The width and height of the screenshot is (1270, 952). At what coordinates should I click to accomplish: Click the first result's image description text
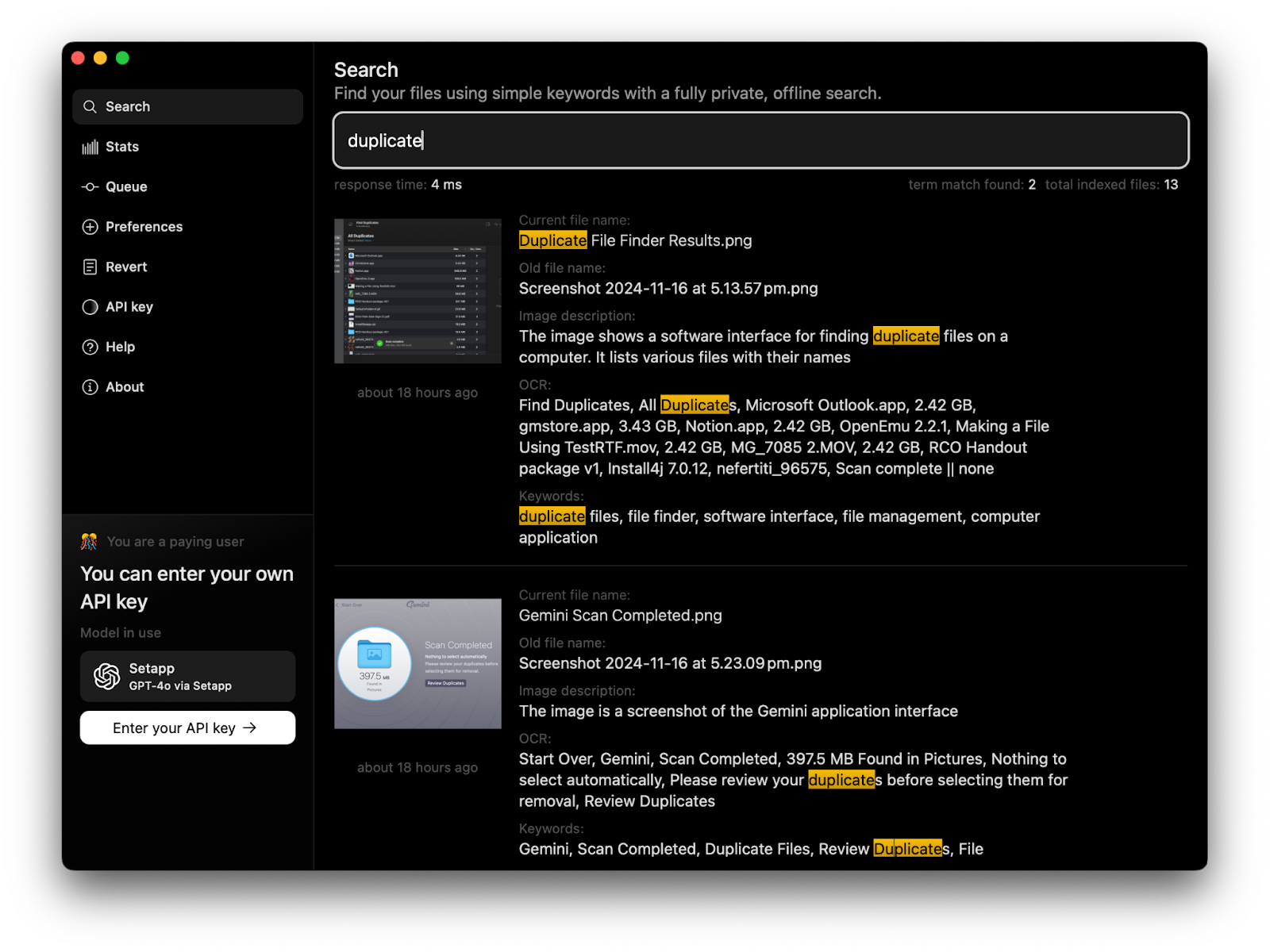(764, 347)
